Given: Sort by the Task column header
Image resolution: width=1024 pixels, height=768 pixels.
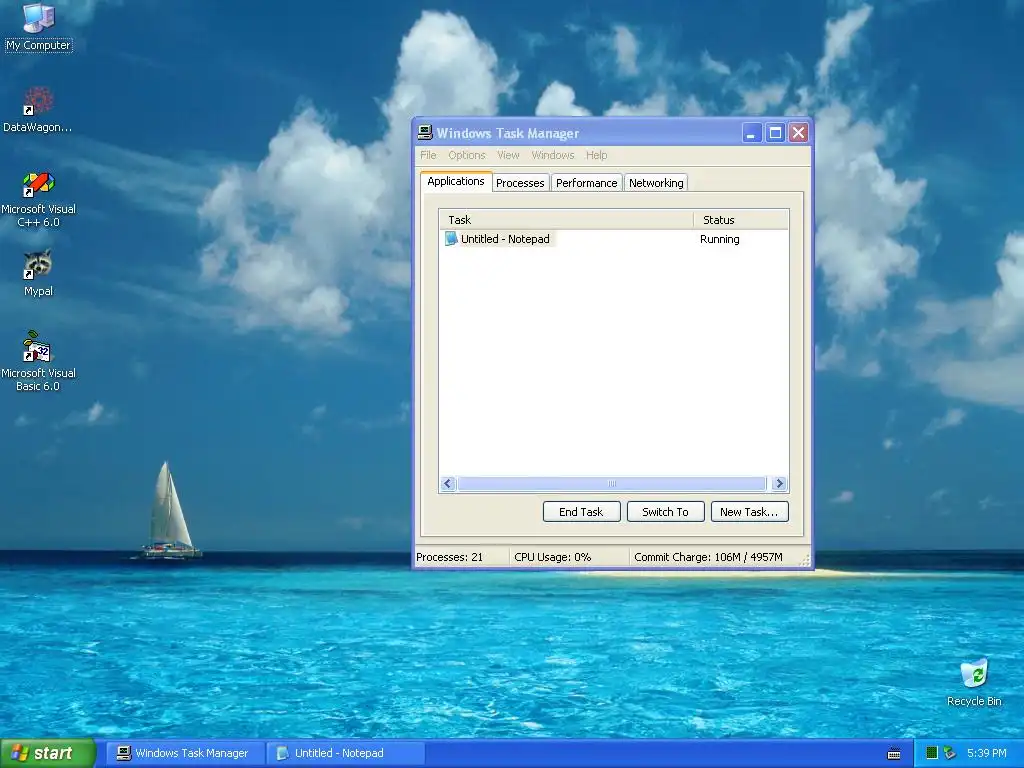Looking at the screenshot, I should click(566, 220).
